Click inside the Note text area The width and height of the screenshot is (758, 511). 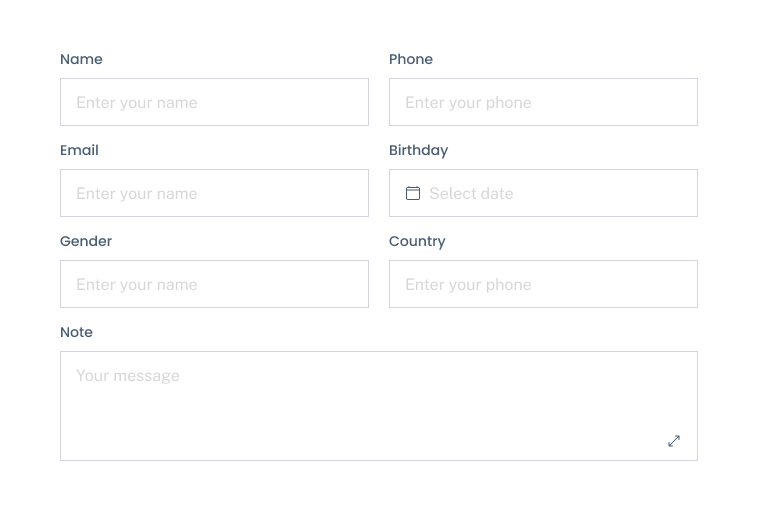379,406
